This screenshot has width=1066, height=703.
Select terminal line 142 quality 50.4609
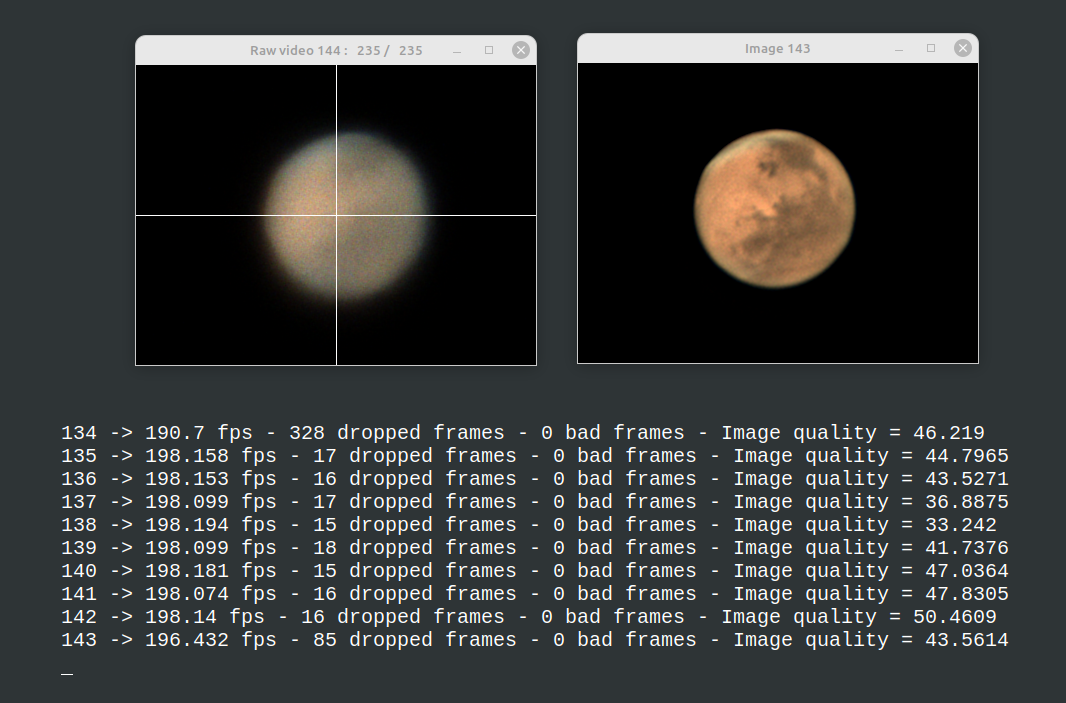529,617
